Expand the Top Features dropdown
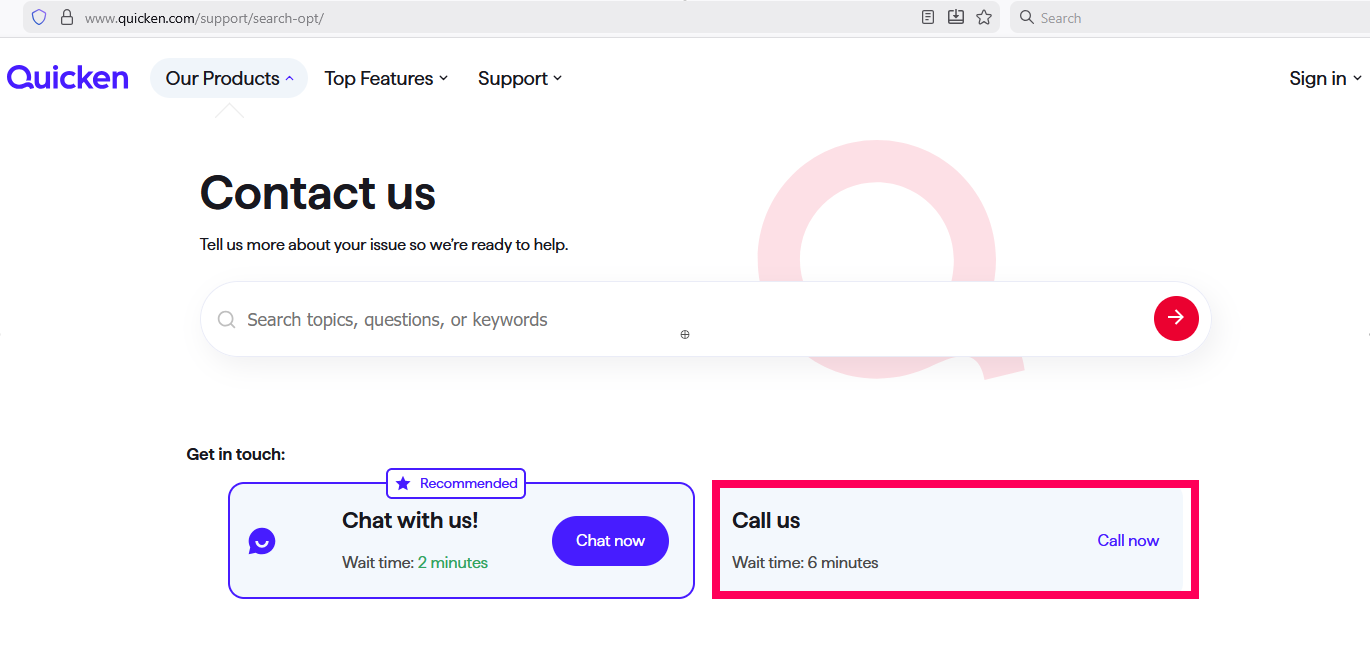This screenshot has height=667, width=1370. pyautogui.click(x=386, y=78)
